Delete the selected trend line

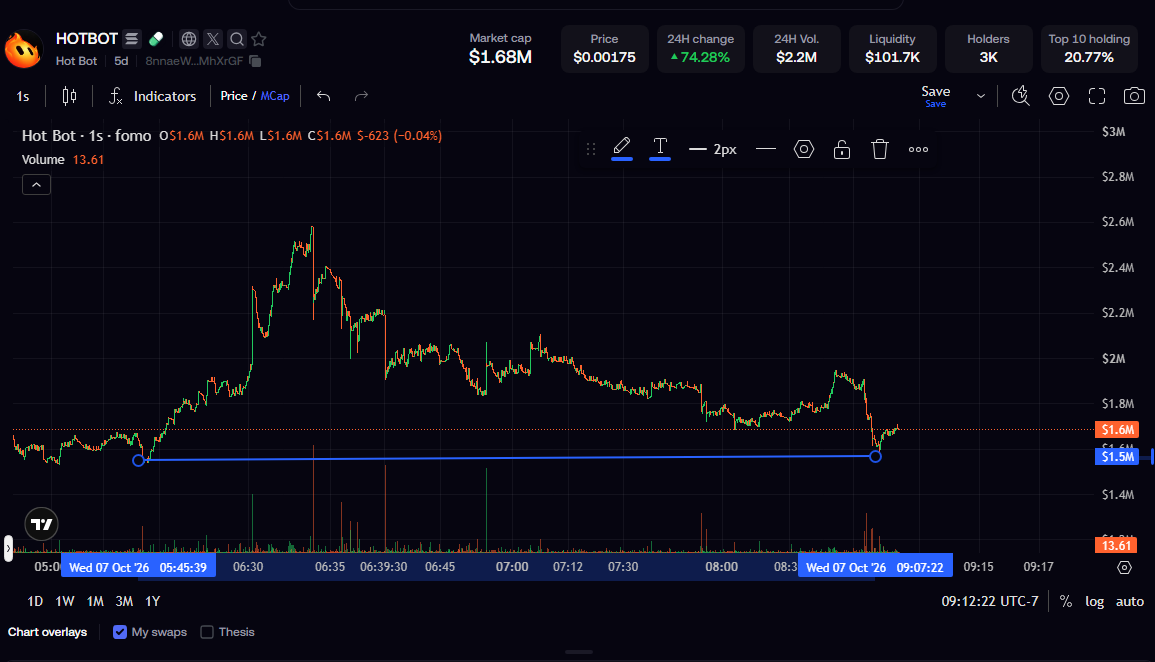tap(880, 149)
